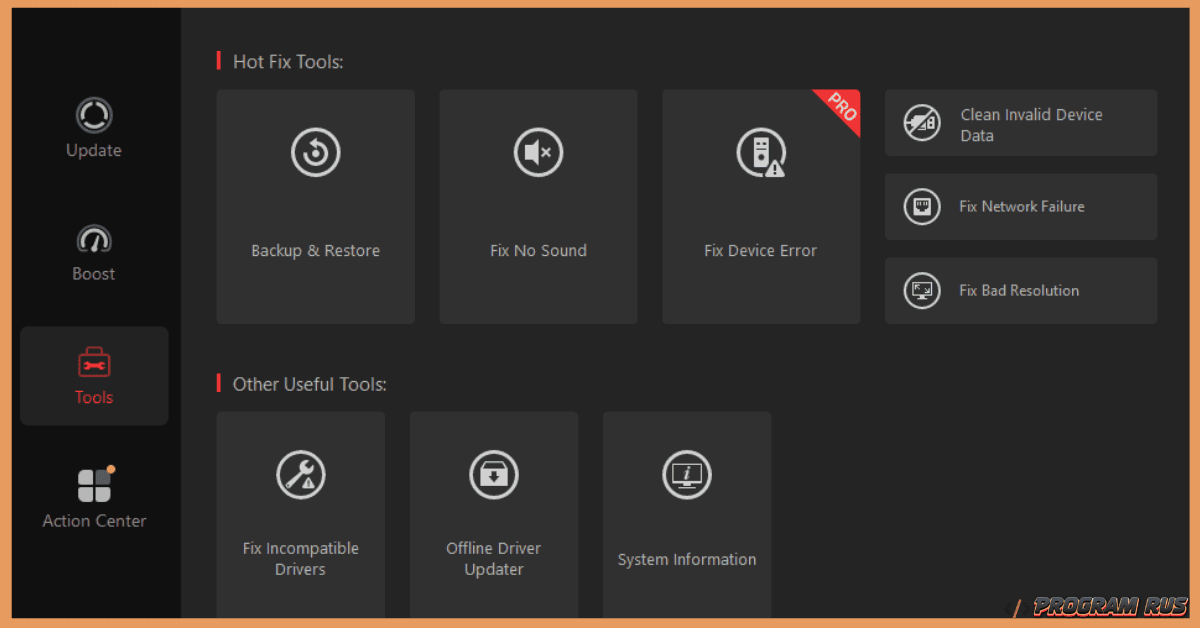
Task: Click the Action Center grid icon
Action: 93,484
